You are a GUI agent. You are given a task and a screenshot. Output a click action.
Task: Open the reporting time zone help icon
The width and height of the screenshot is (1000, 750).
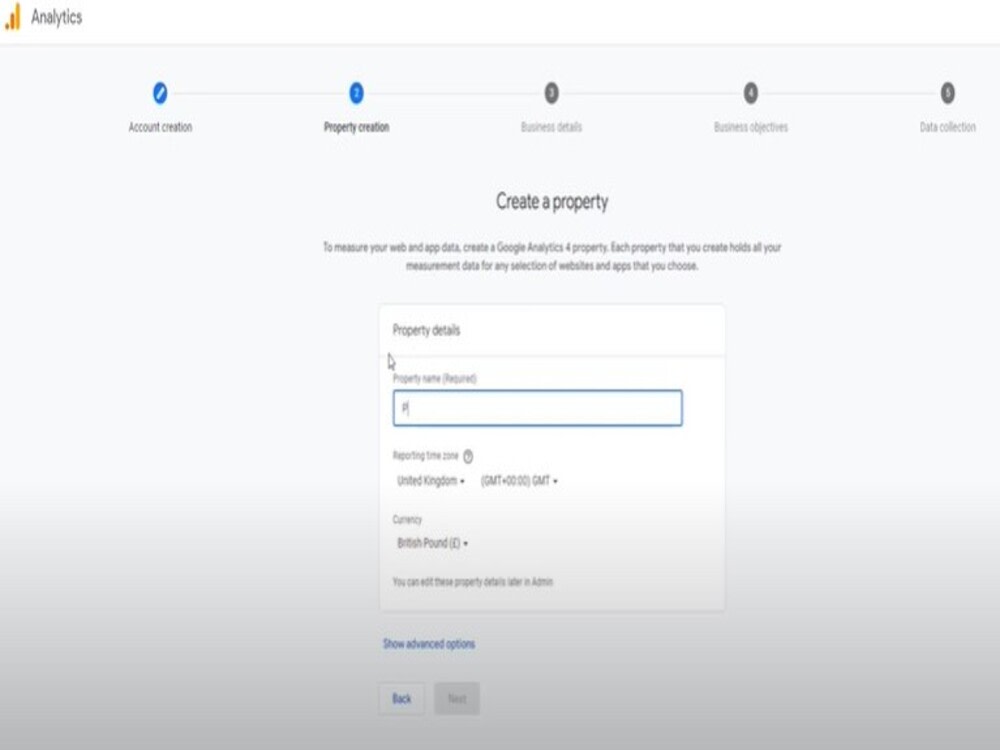click(468, 456)
